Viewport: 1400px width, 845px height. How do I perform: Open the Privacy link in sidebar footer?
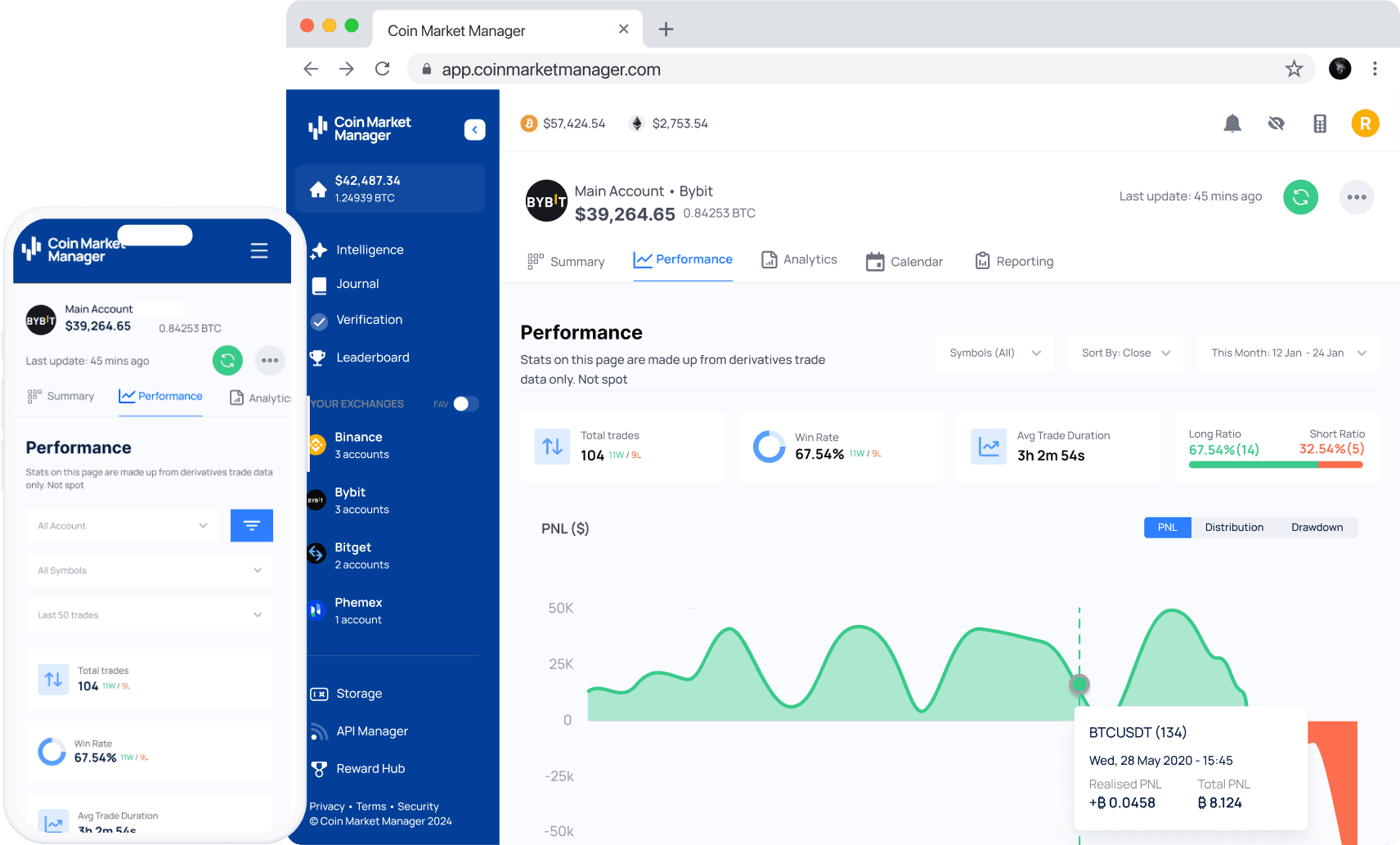tap(327, 807)
